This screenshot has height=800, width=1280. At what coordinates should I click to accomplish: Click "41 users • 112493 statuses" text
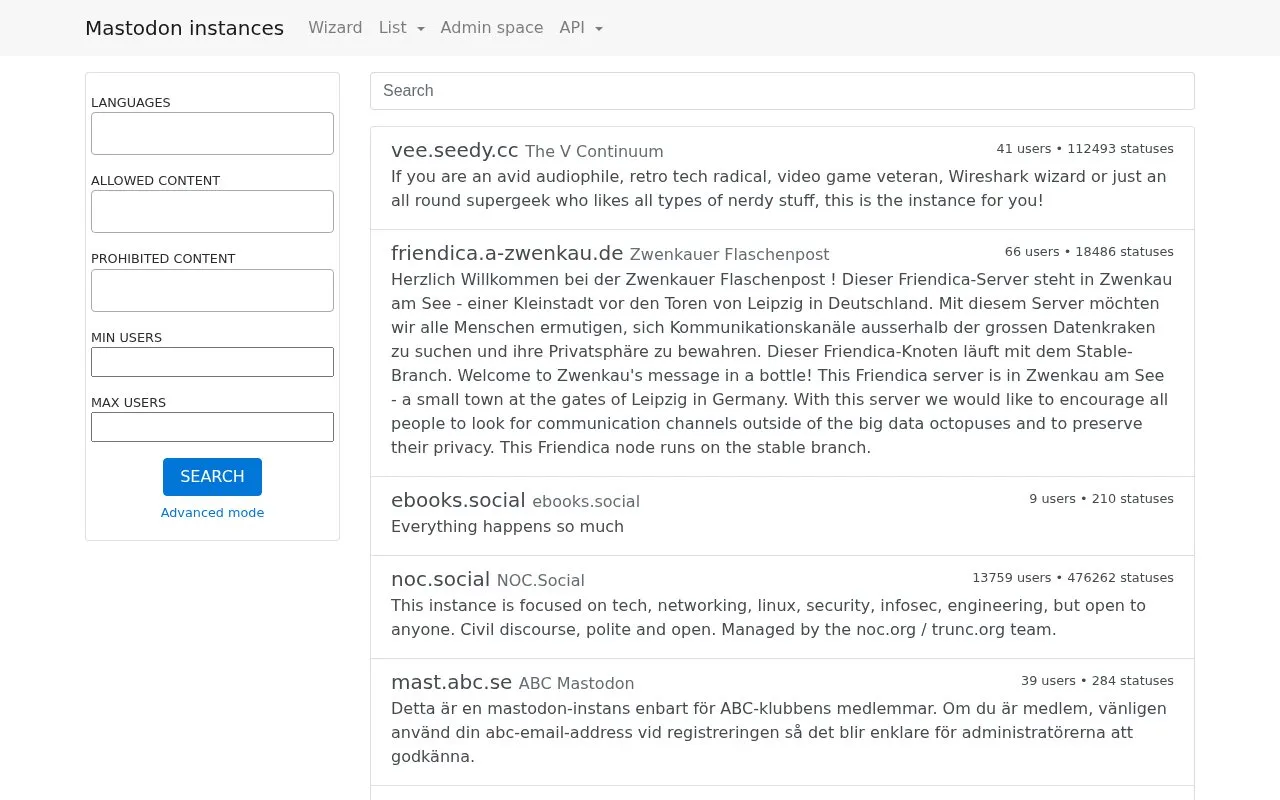[1085, 149]
